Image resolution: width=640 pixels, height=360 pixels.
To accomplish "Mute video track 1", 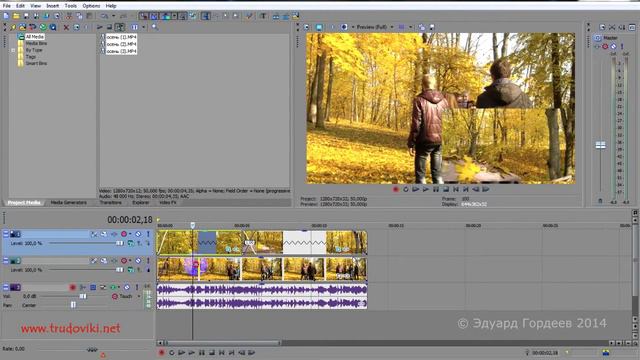I will pyautogui.click(x=138, y=234).
